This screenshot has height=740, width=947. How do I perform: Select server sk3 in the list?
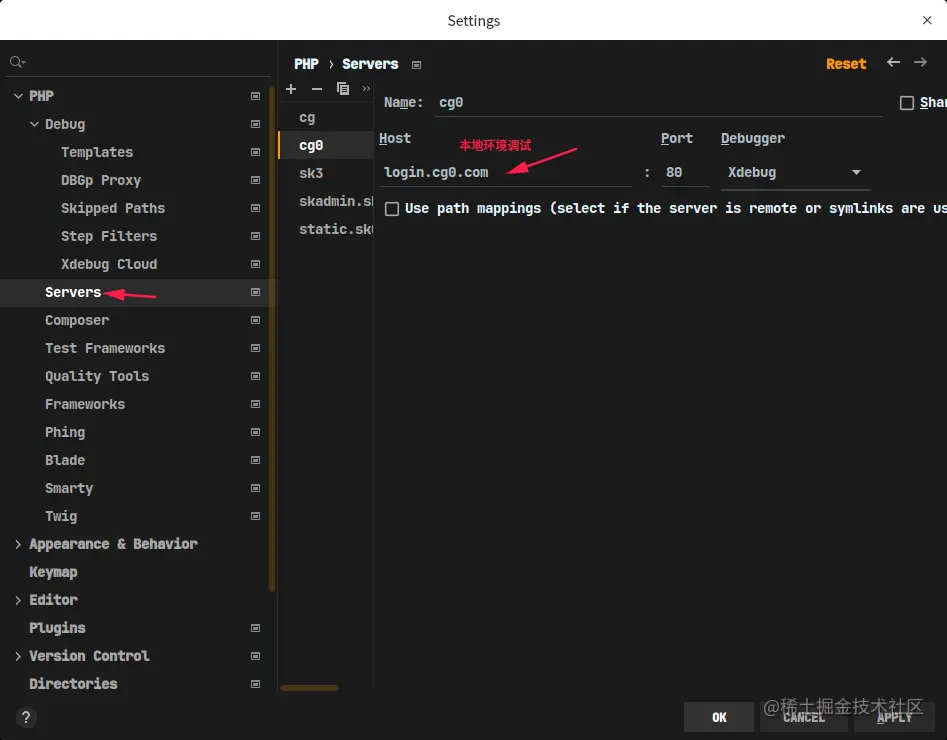point(326,173)
